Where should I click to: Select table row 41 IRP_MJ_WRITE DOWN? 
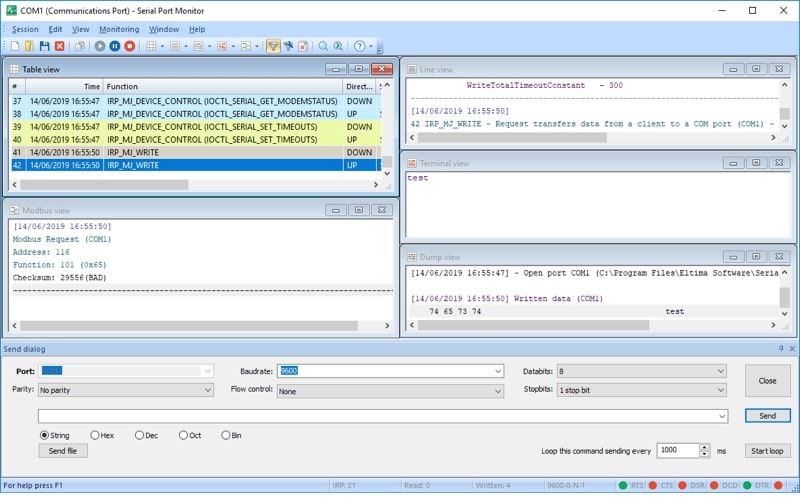coord(196,152)
